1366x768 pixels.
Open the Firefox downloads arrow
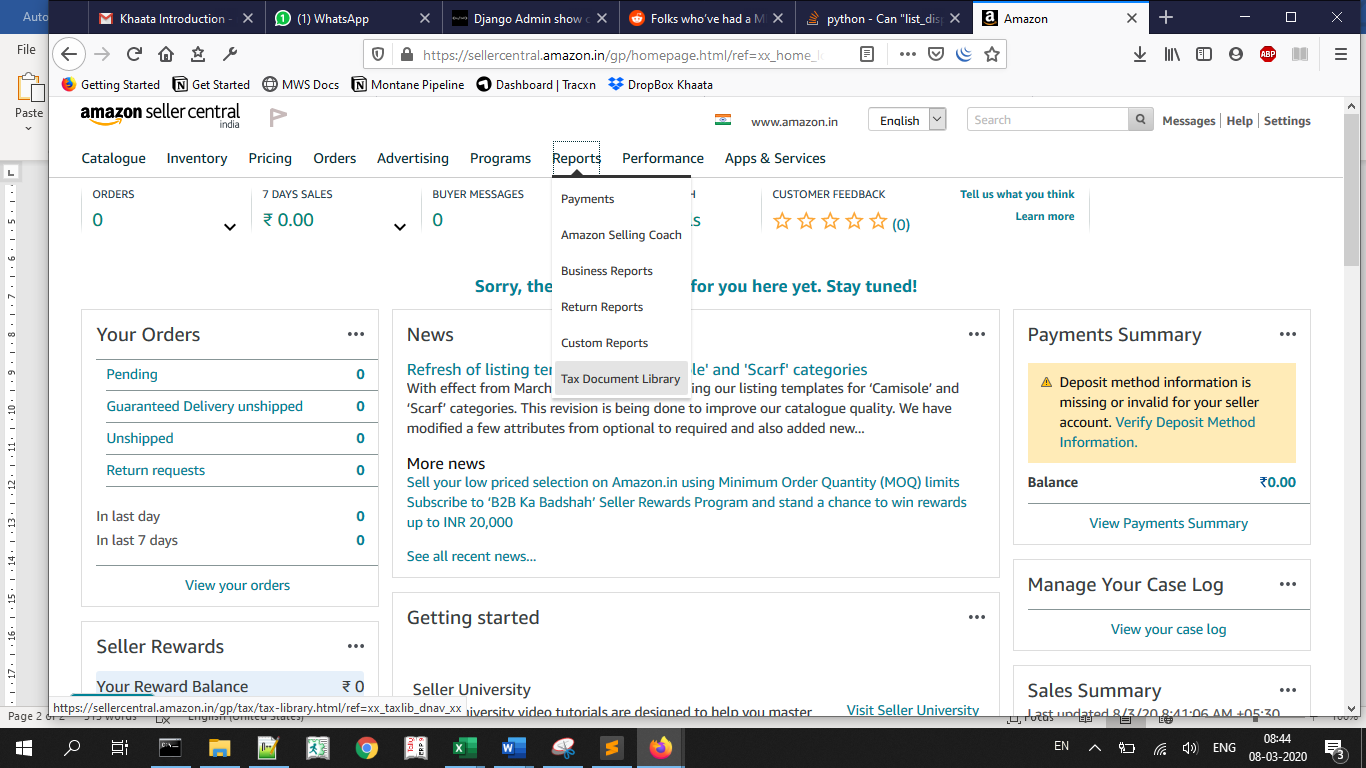(1140, 55)
